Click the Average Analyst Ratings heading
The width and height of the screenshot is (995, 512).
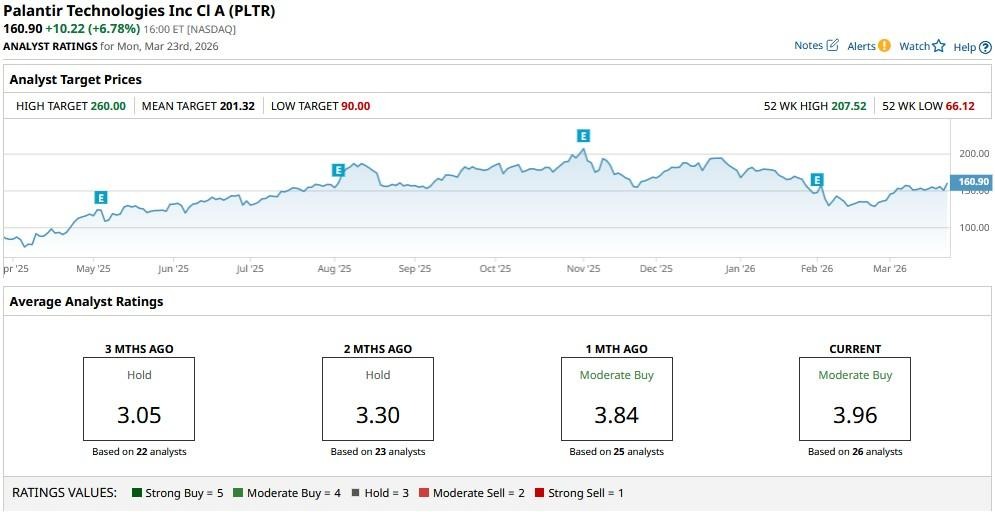click(x=86, y=302)
